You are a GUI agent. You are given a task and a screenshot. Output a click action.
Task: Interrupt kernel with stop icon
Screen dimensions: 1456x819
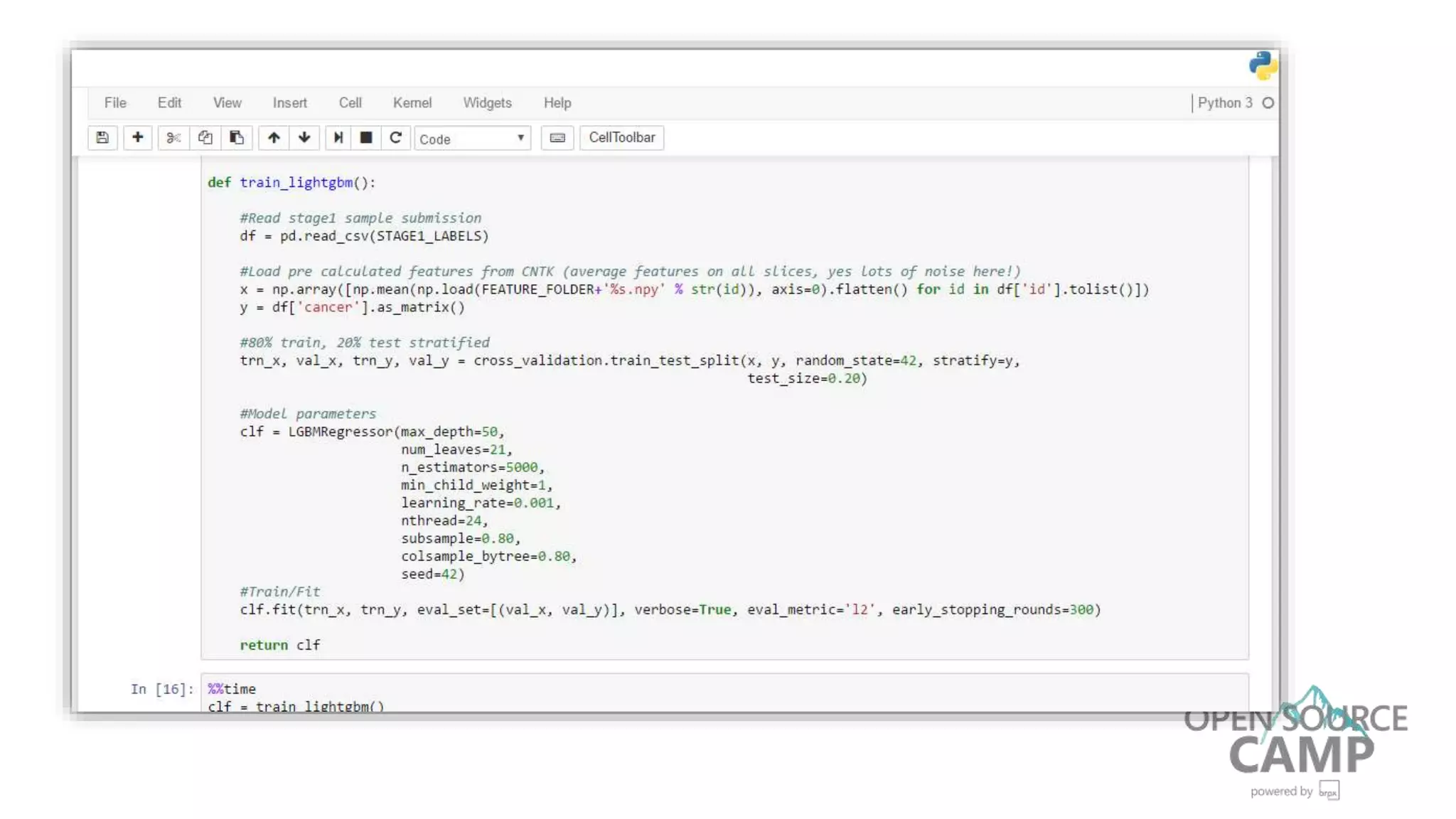(366, 138)
